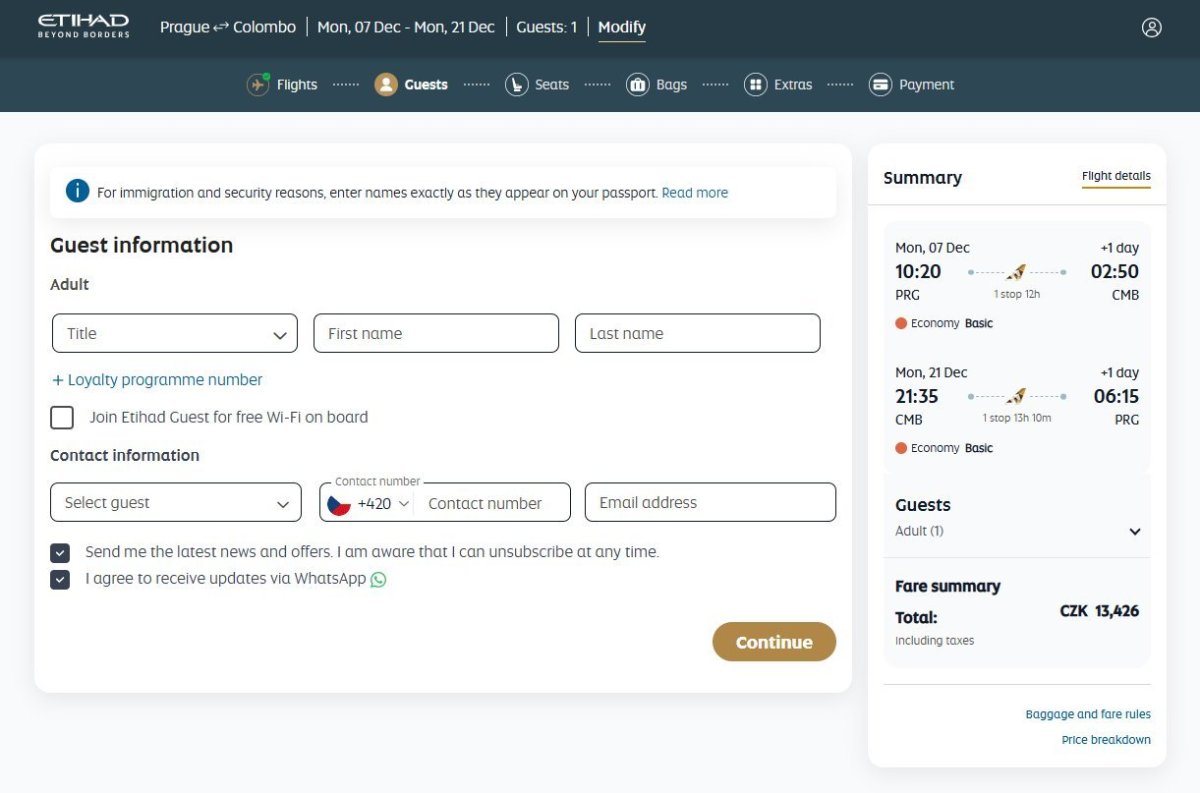Click the plane icon on PRG to CMB flight
1200x793 pixels.
[x=1016, y=272]
